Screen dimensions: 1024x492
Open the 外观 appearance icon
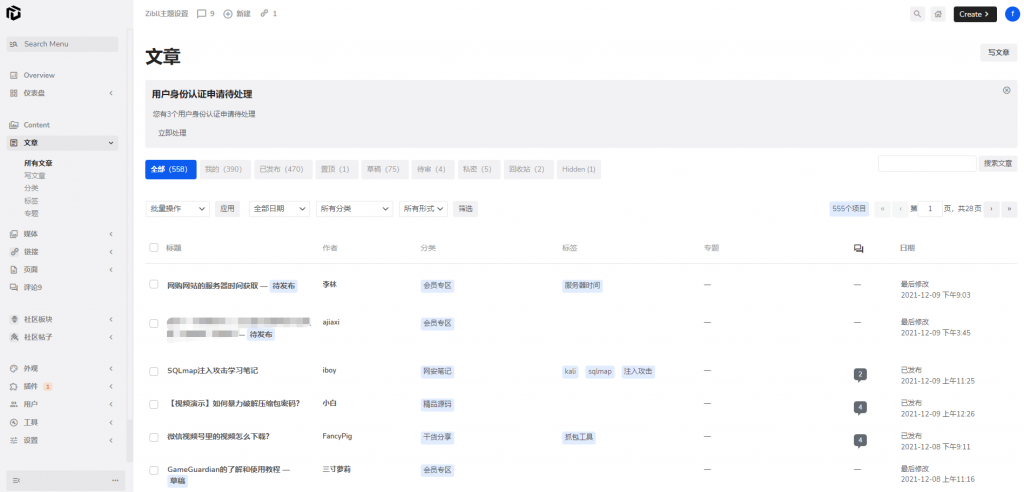point(14,369)
